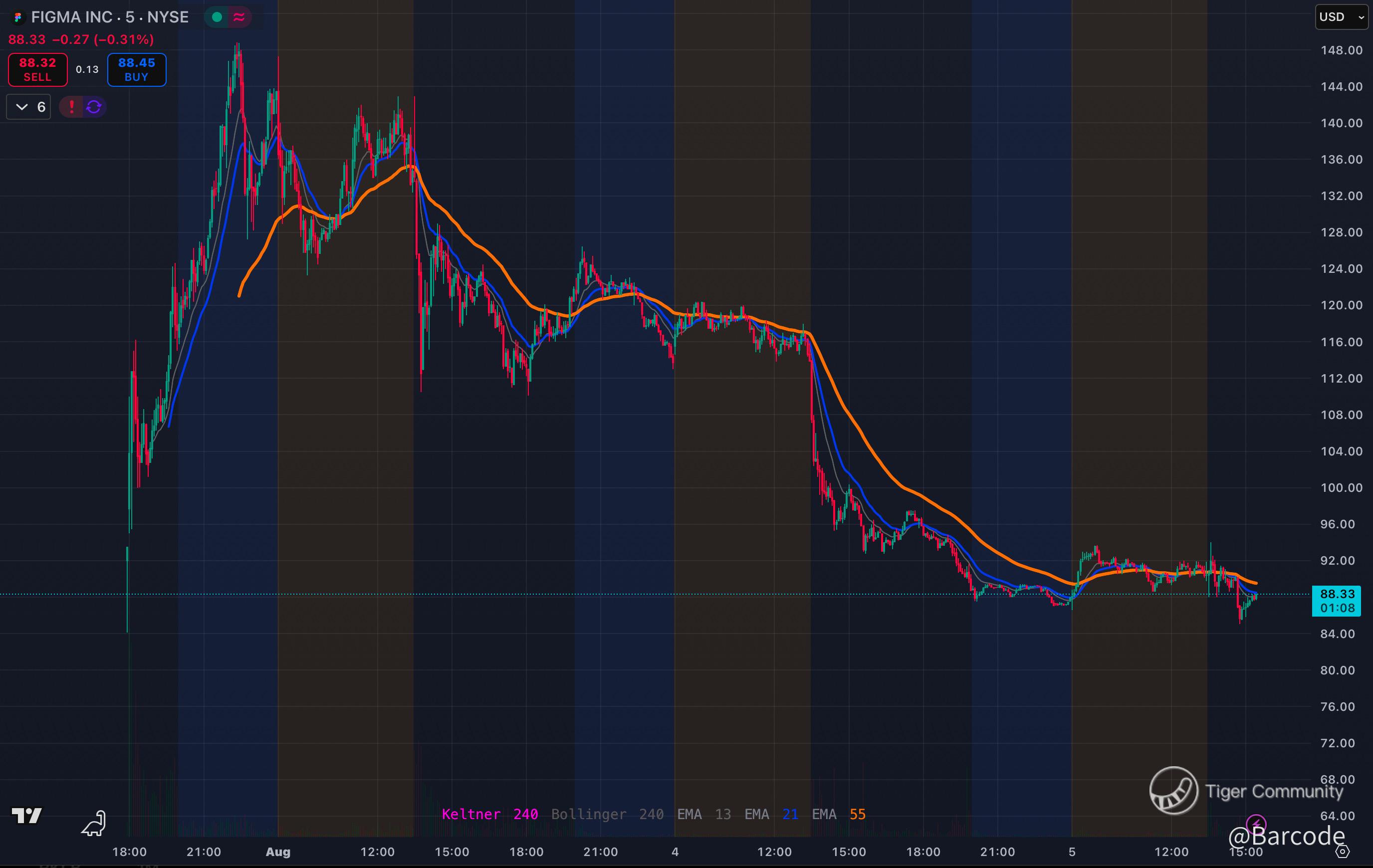
Task: Click the Bollinger 240 indicator label
Action: click(607, 815)
